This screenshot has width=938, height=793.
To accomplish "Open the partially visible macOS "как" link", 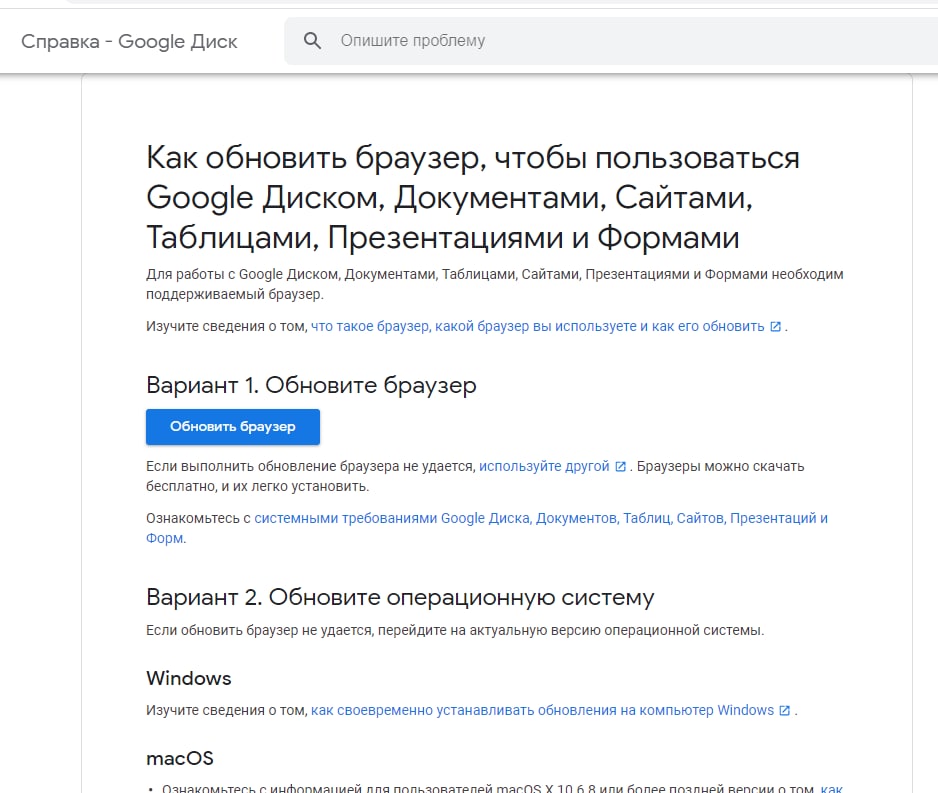I will (x=832, y=788).
